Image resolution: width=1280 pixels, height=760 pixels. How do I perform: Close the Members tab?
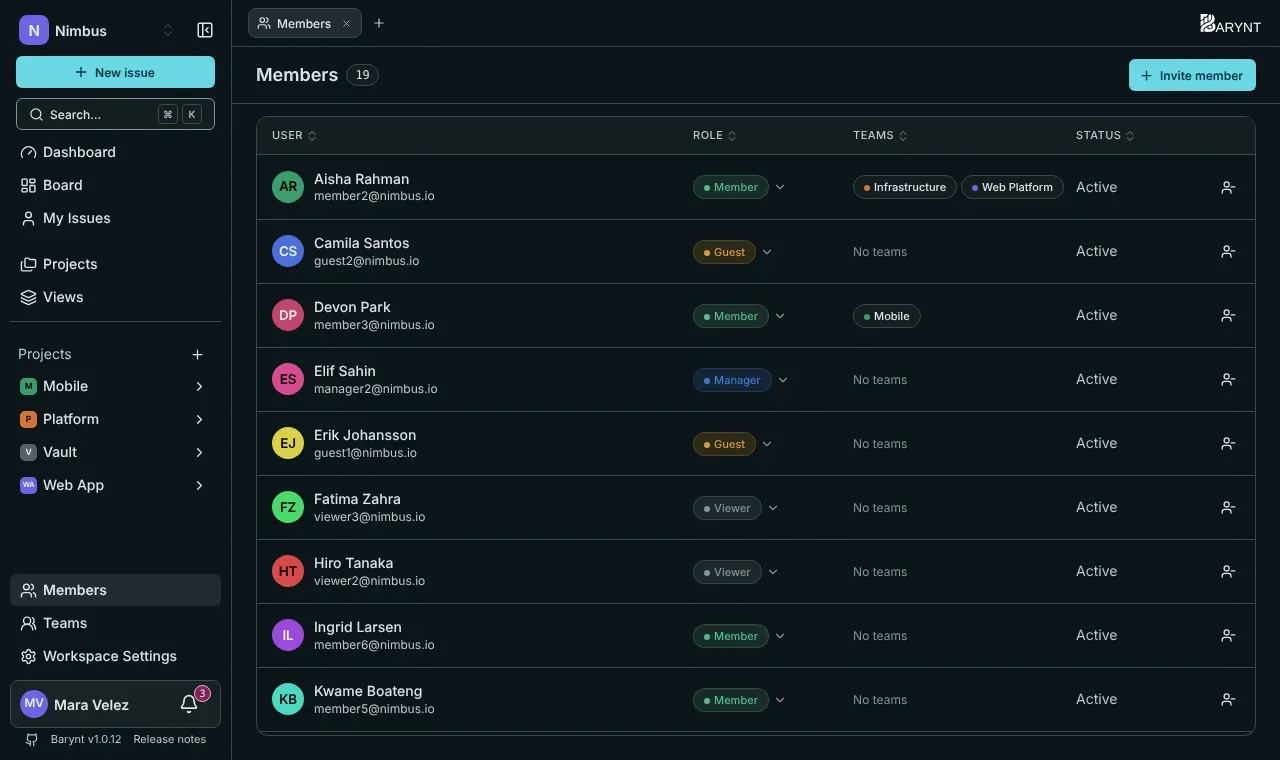pyautogui.click(x=346, y=23)
